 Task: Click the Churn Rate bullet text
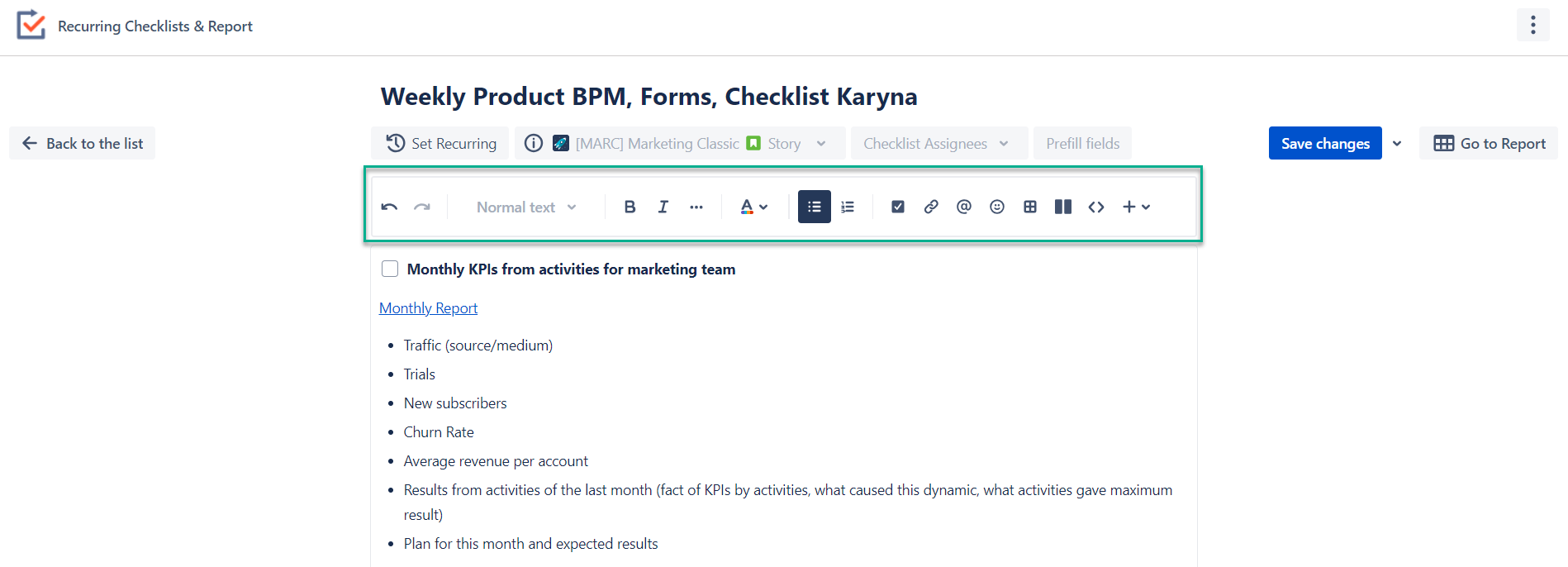(x=439, y=432)
